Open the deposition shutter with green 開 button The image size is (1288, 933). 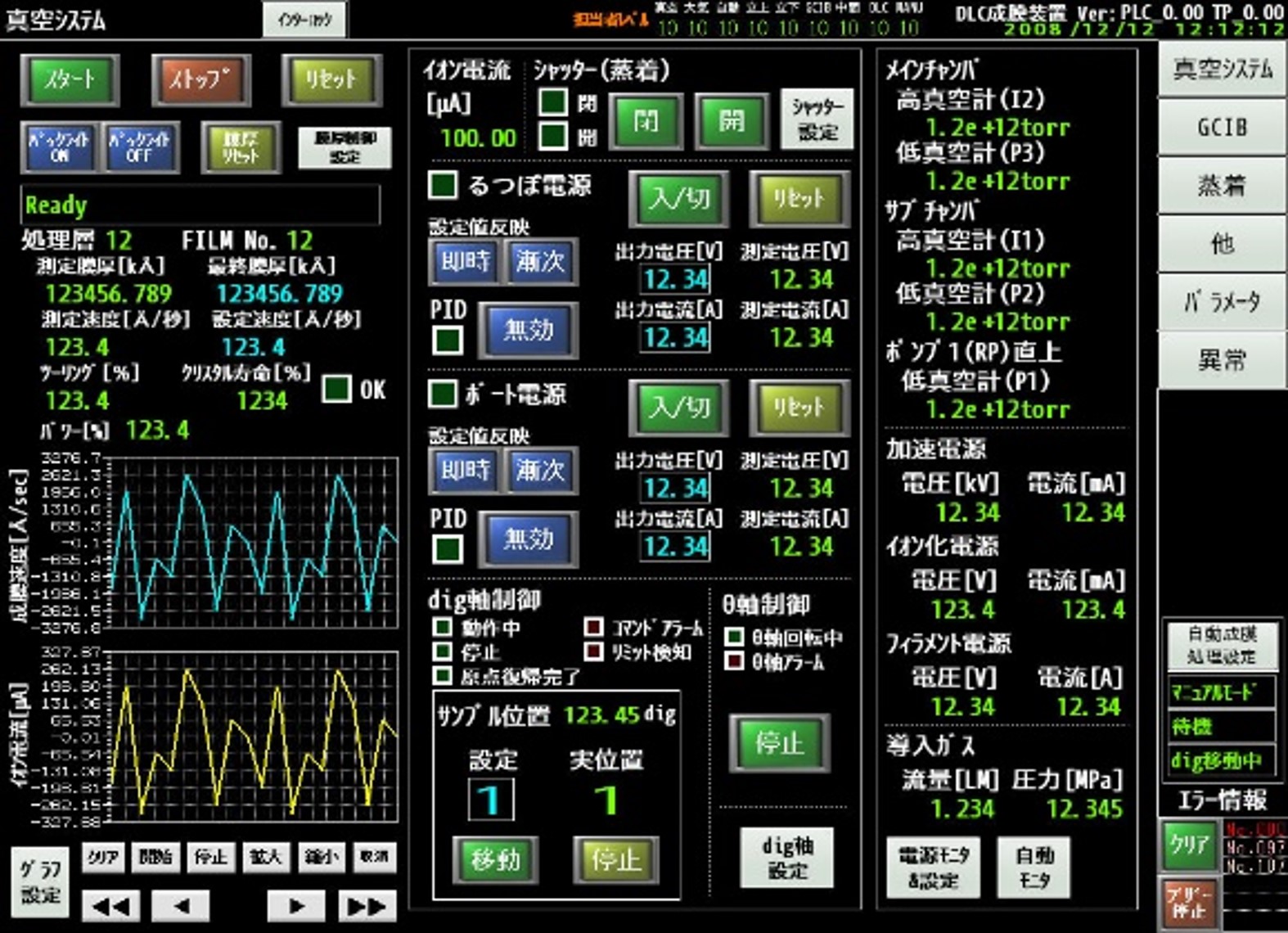click(x=732, y=121)
